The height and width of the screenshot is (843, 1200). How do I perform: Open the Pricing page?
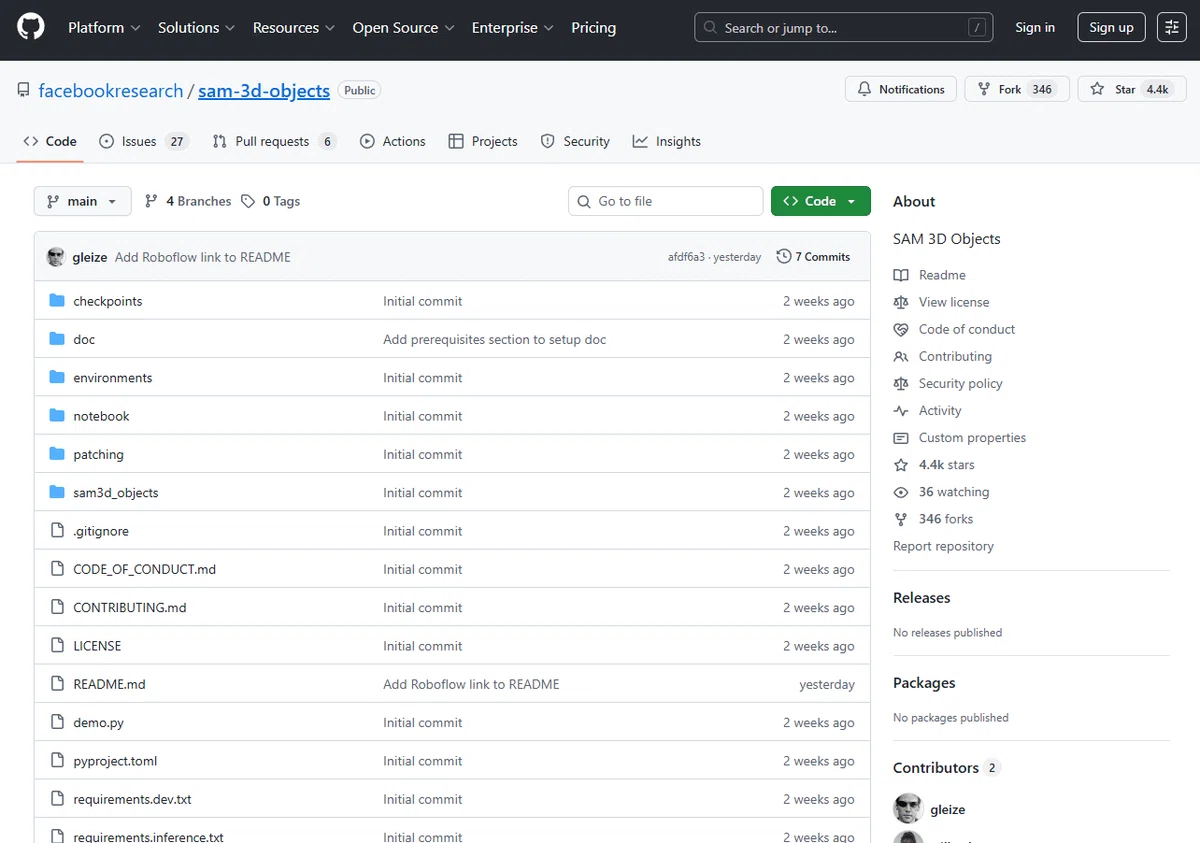coord(593,27)
